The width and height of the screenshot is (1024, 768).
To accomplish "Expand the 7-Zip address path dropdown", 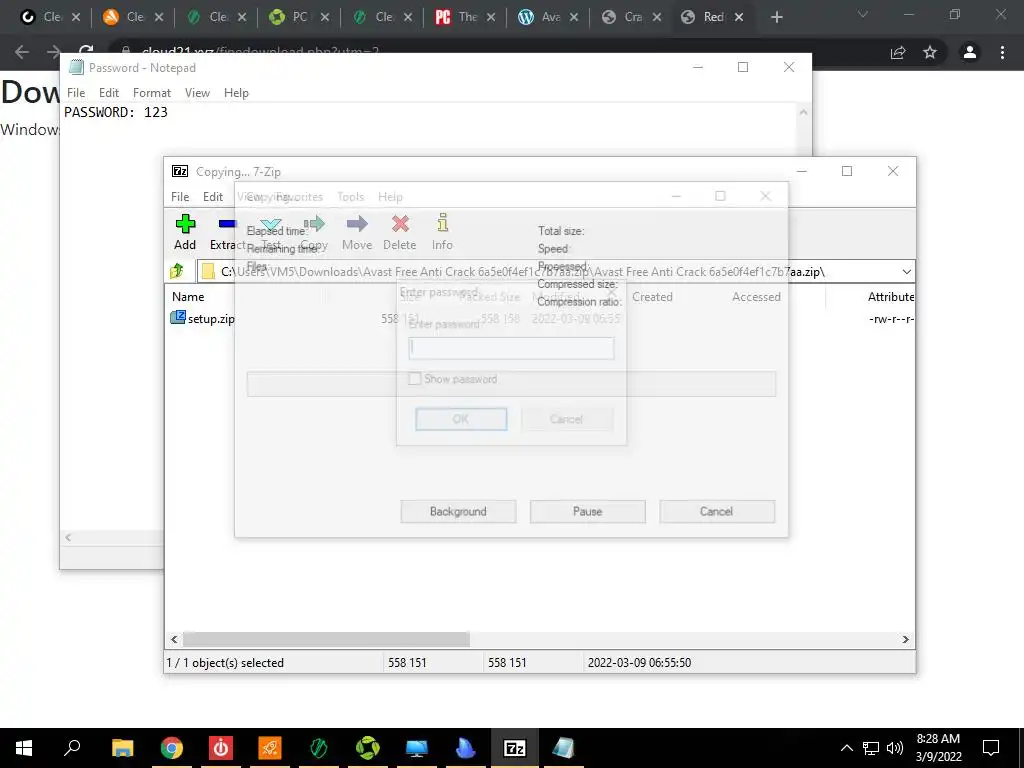I will coord(906,272).
